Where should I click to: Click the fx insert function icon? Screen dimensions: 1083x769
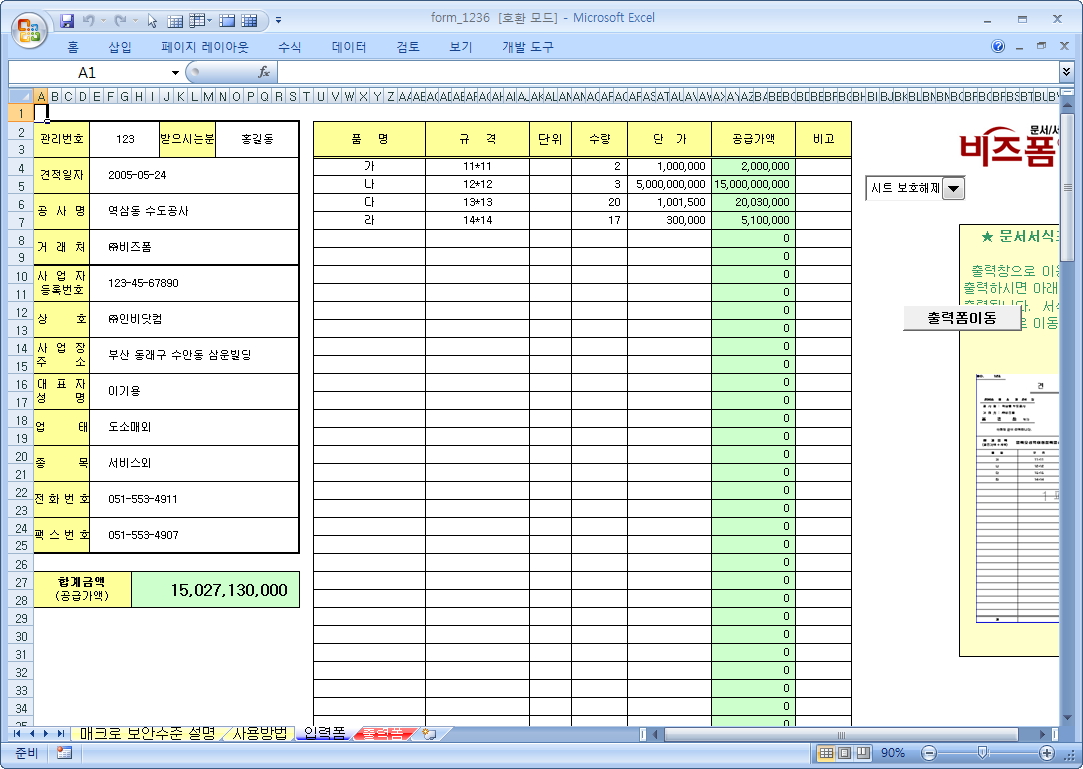pyautogui.click(x=264, y=72)
